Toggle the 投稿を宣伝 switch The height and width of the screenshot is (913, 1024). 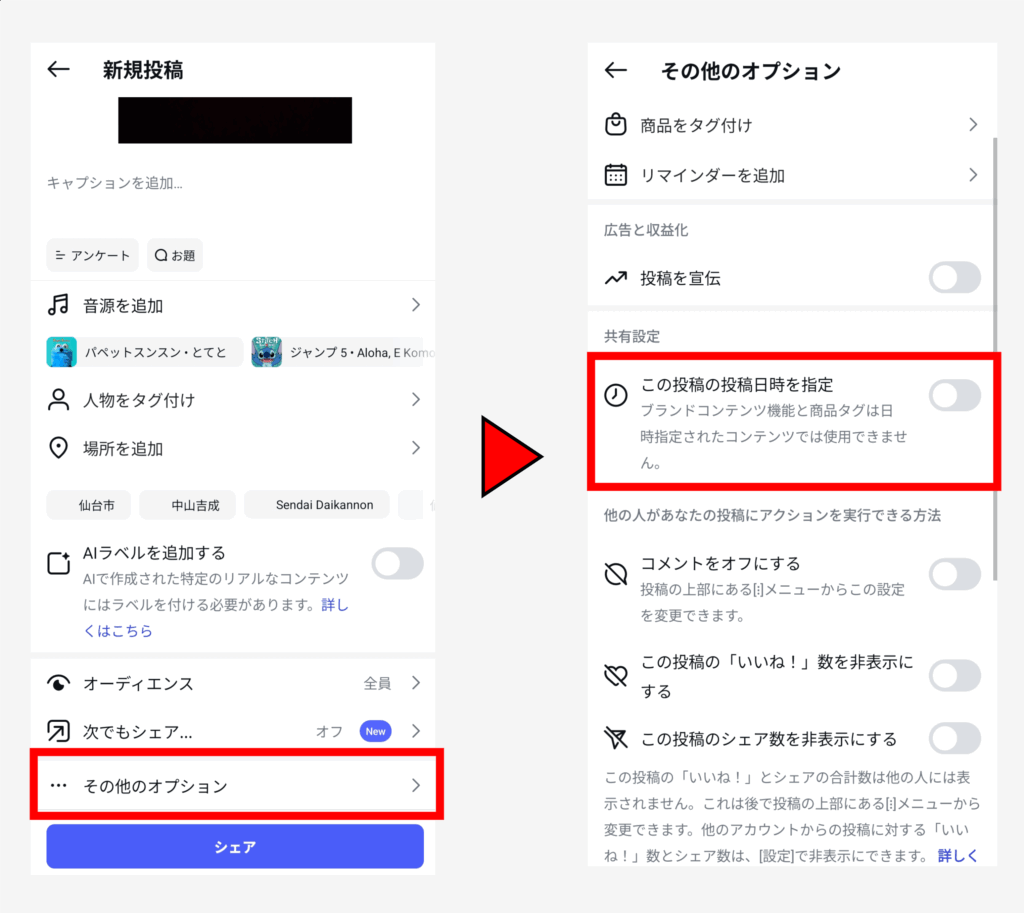[954, 278]
